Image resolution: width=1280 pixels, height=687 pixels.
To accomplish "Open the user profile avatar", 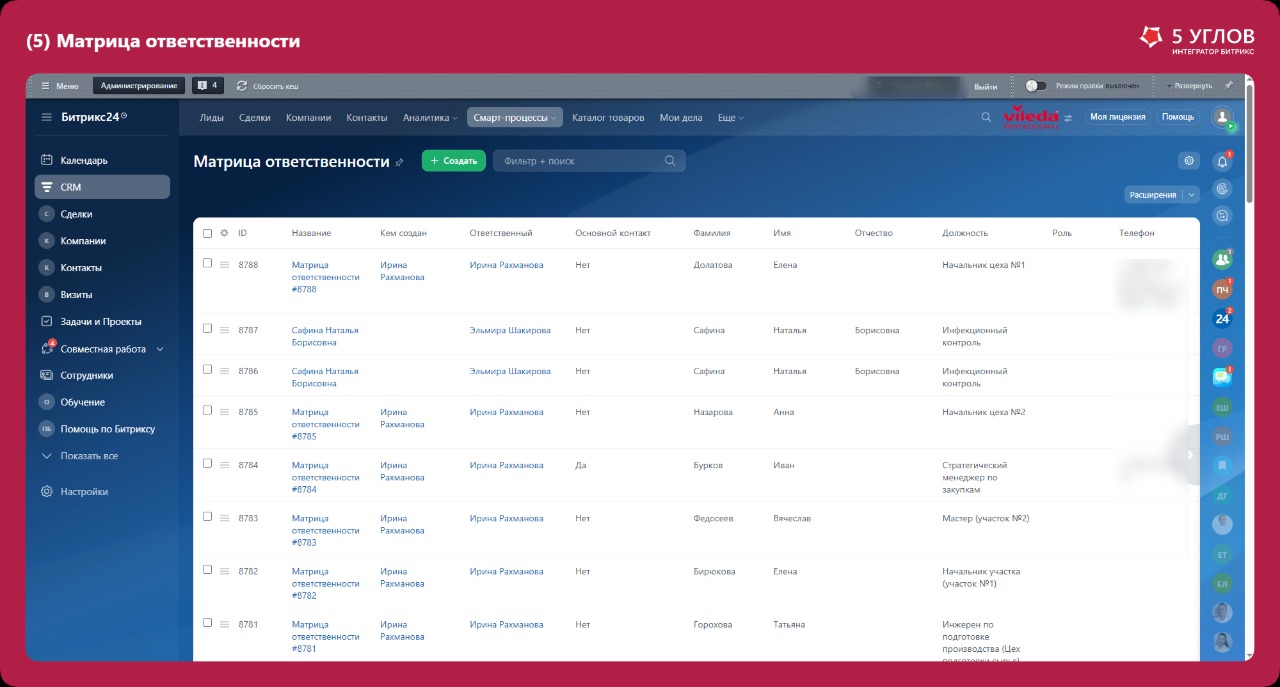I will tap(1222, 117).
